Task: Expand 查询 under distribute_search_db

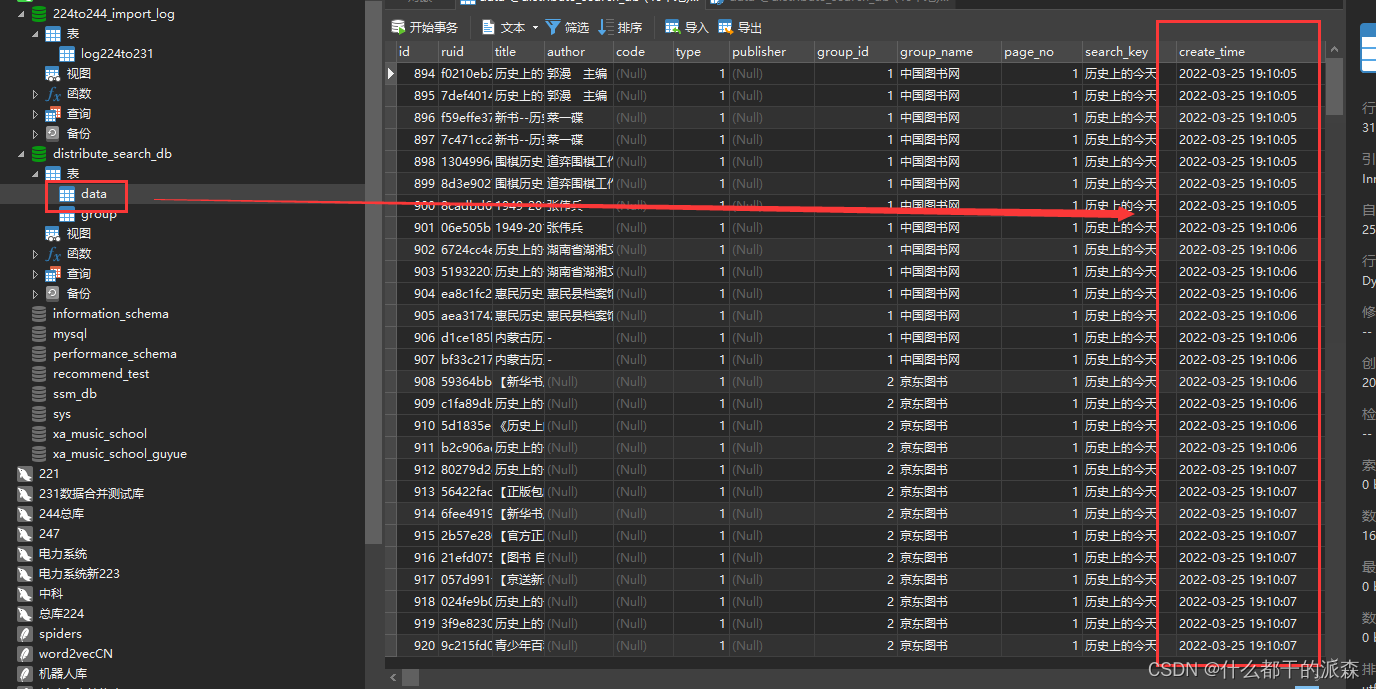Action: [x=36, y=274]
